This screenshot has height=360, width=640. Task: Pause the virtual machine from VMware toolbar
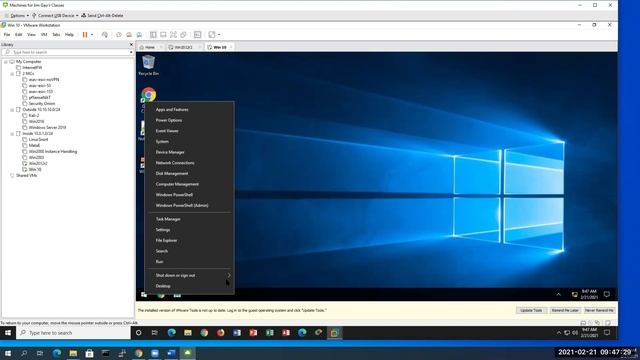click(x=85, y=35)
